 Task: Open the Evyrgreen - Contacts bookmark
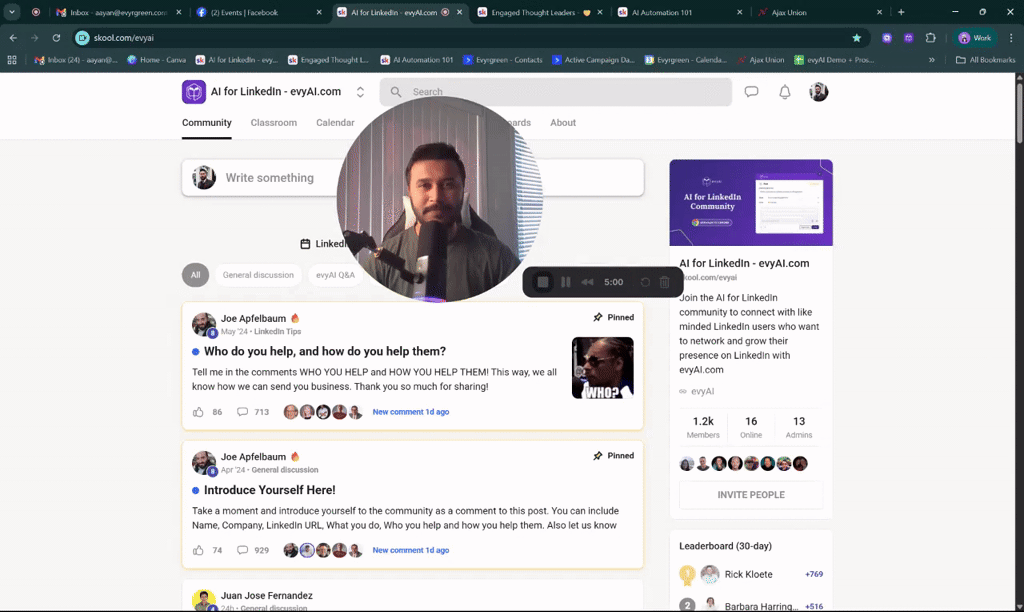[502, 59]
